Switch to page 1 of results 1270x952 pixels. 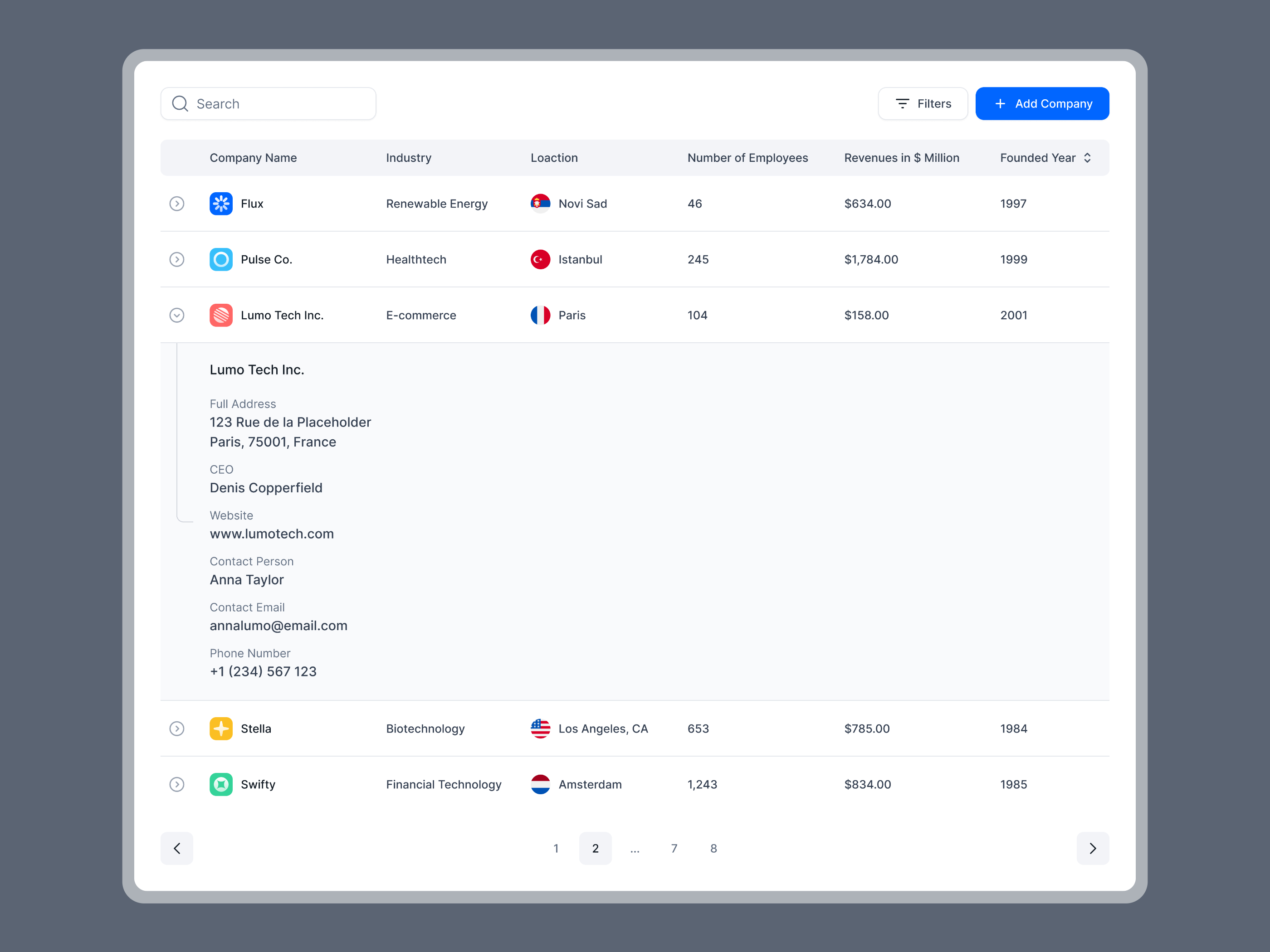tap(555, 848)
